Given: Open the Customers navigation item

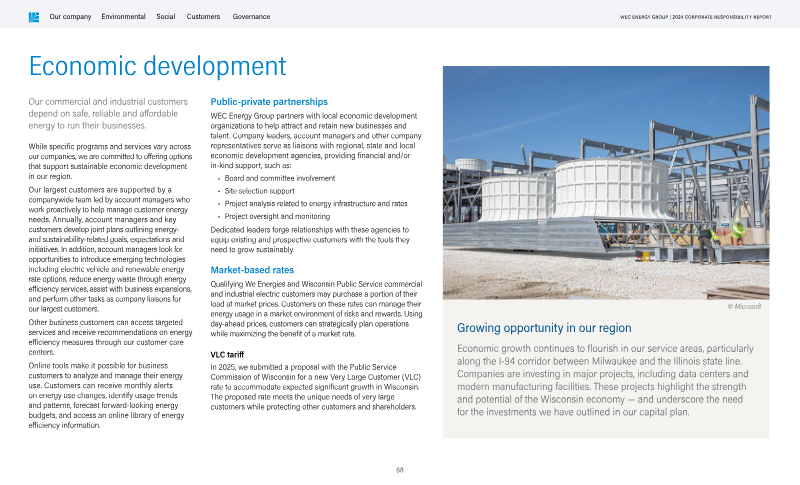Looking at the screenshot, I should [203, 17].
